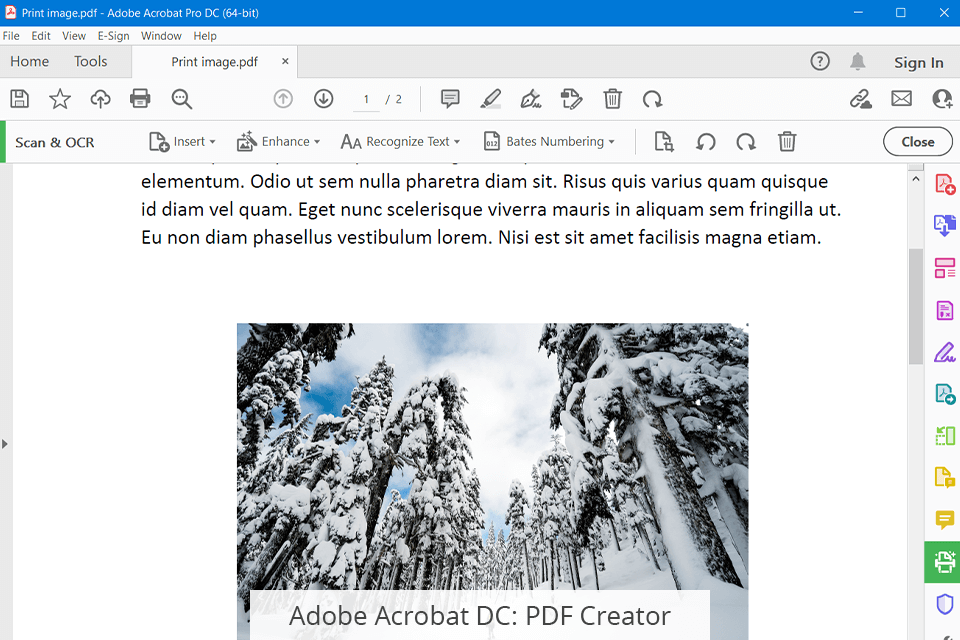Click the scrollbar up arrow
The image size is (960, 640).
click(915, 179)
